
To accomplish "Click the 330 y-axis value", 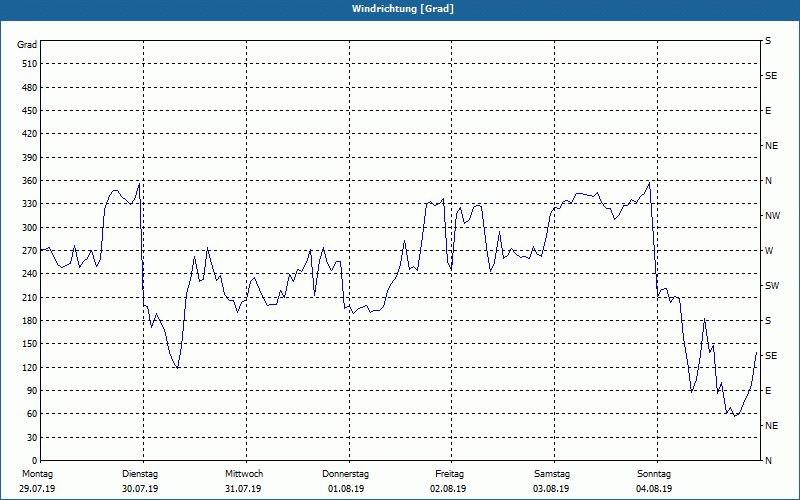I will click(x=30, y=204).
